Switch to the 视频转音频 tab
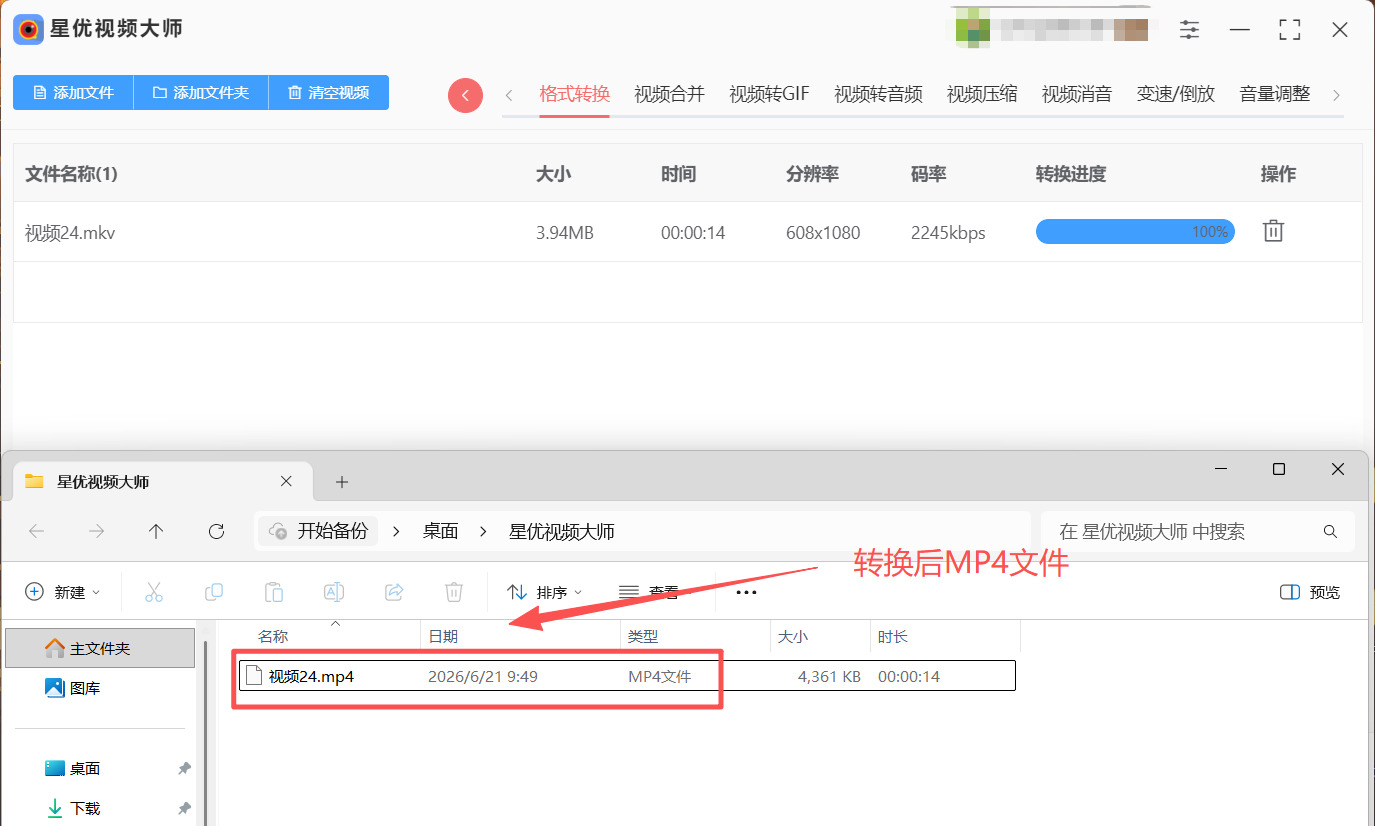The height and width of the screenshot is (826, 1375). (x=878, y=94)
